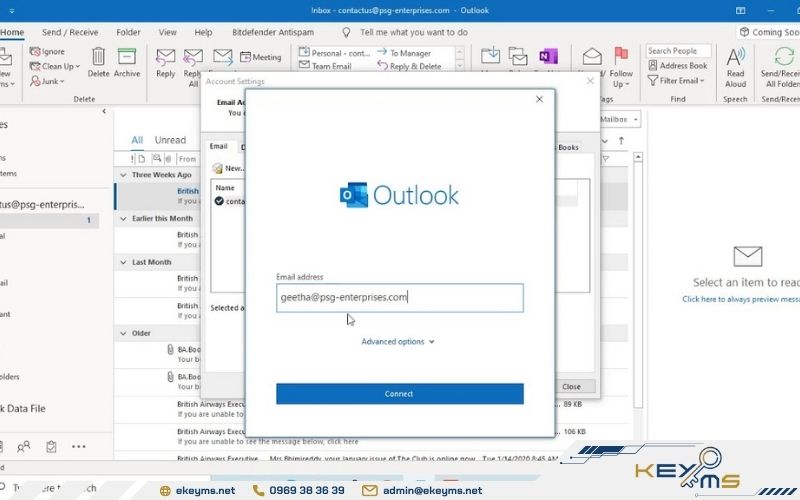Click in the Email address field
This screenshot has height=500, width=800.
tap(399, 297)
